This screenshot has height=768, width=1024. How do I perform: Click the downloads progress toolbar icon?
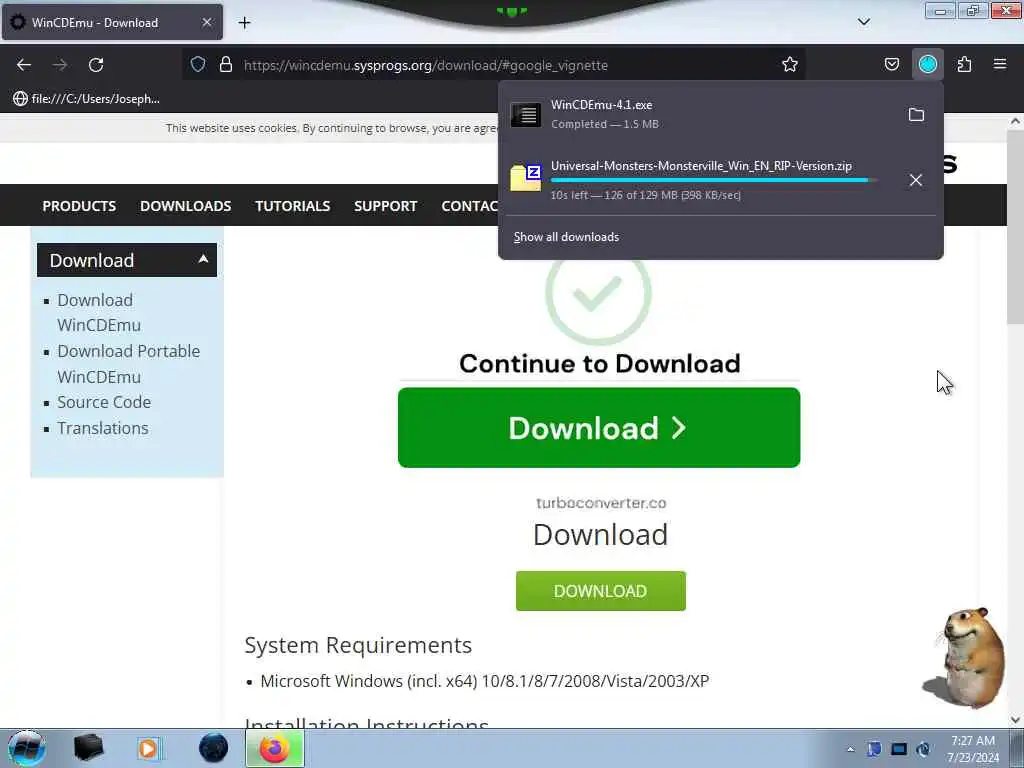tap(927, 64)
